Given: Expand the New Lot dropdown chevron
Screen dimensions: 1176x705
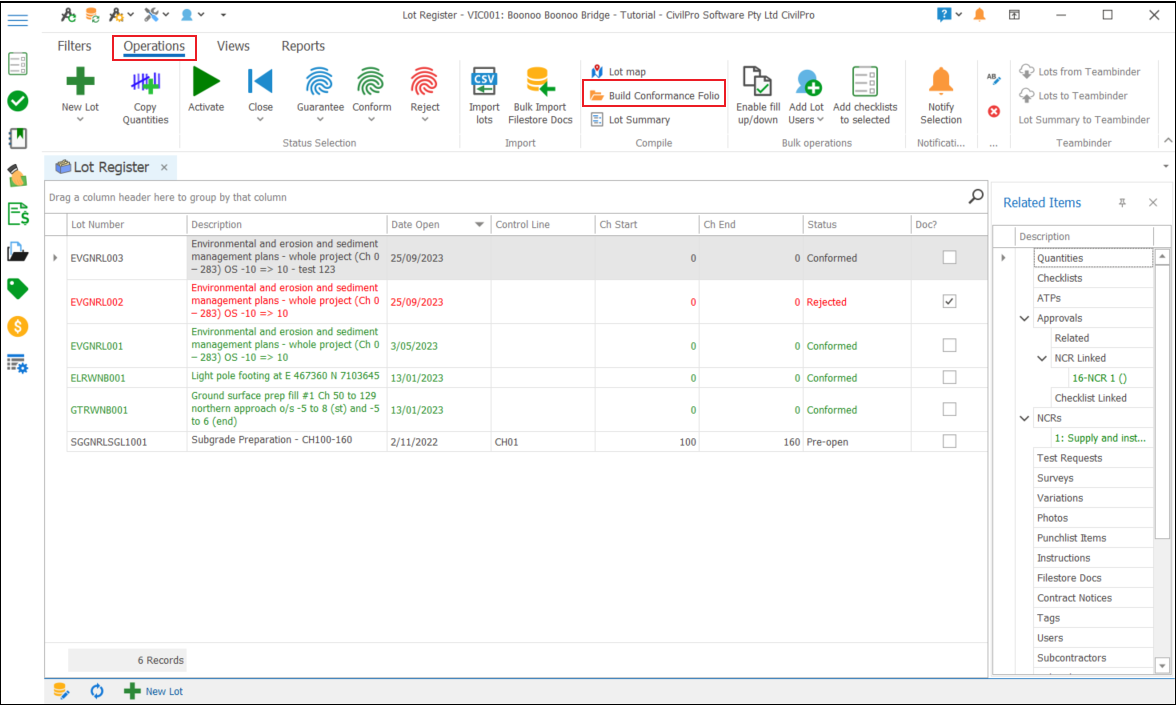Looking at the screenshot, I should point(80,117).
